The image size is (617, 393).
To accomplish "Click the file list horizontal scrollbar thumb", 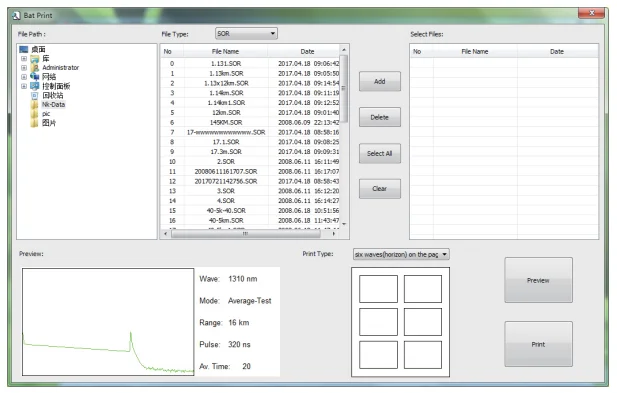I will 246,234.
